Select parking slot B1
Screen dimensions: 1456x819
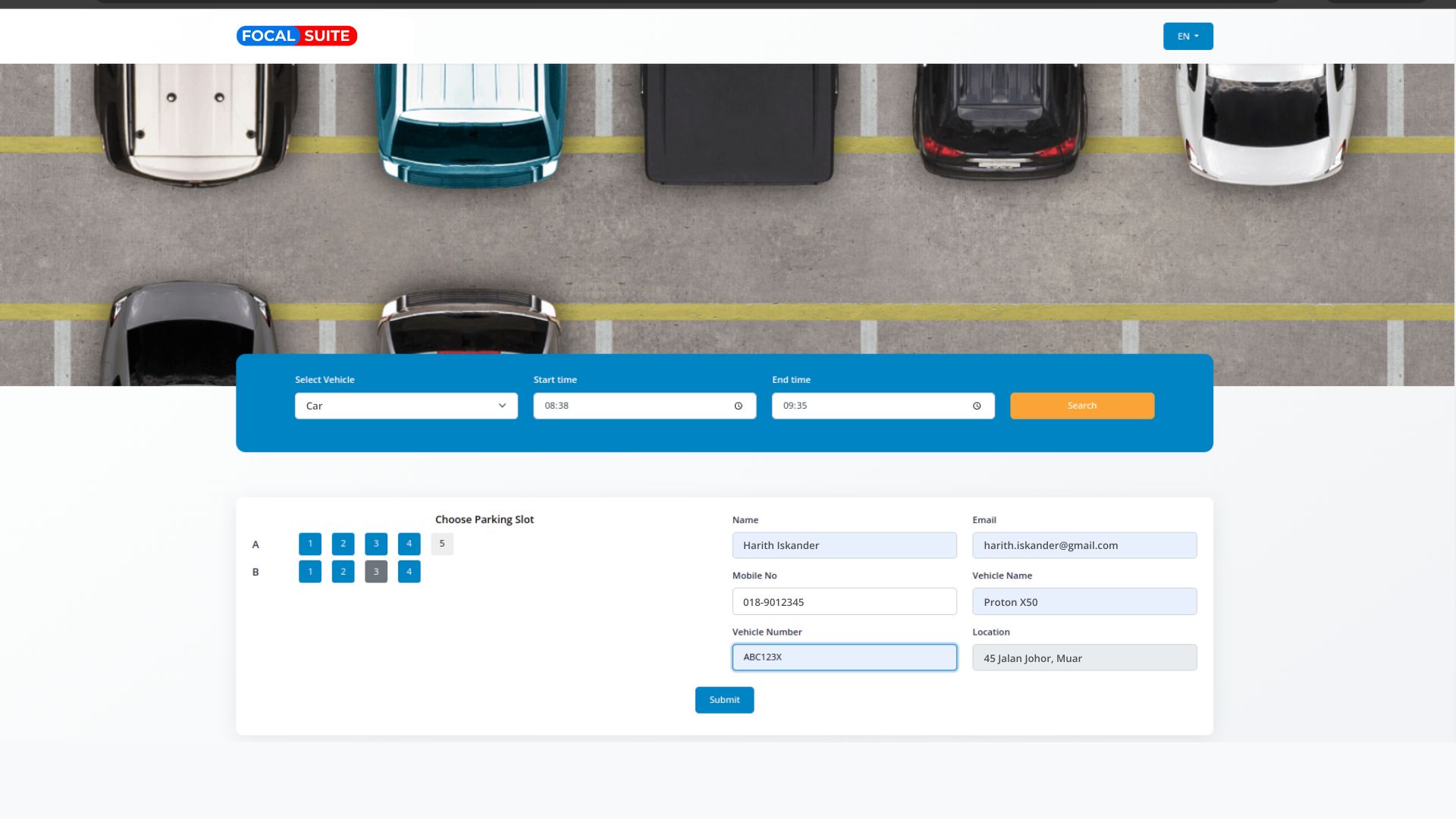click(310, 572)
